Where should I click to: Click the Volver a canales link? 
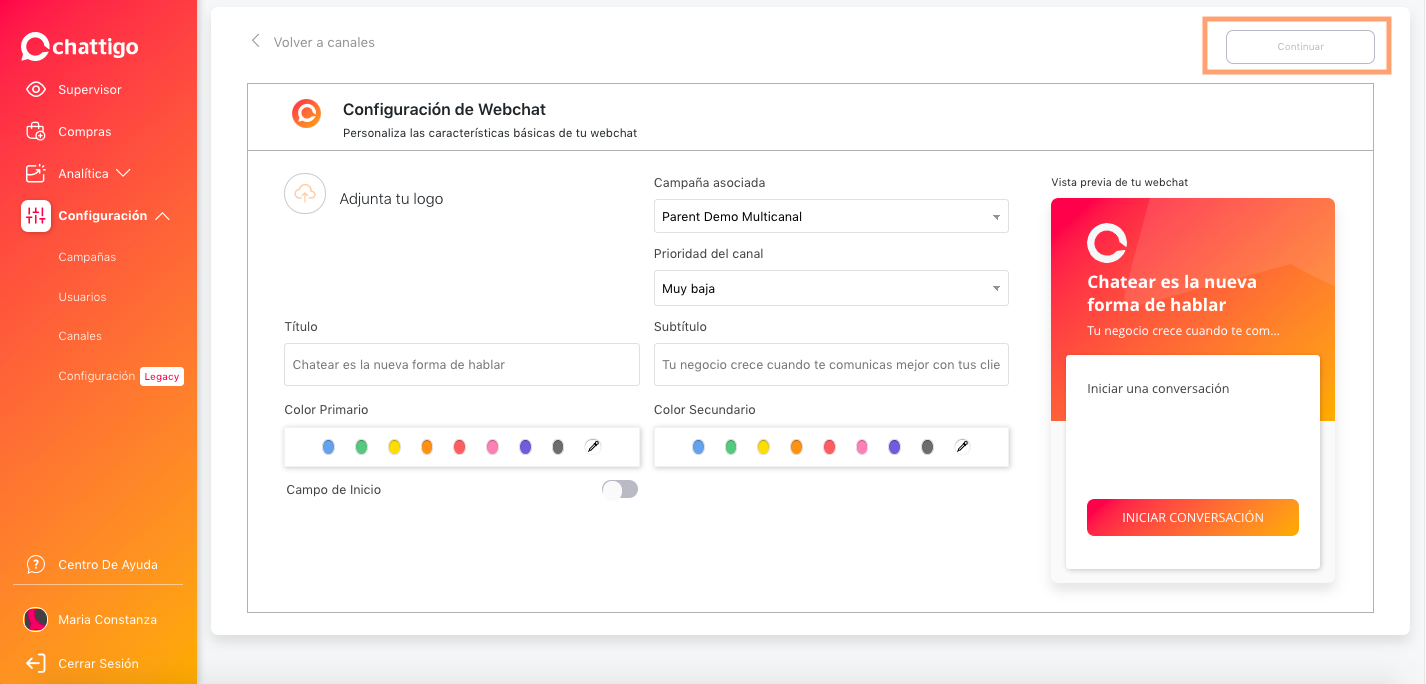coord(323,42)
